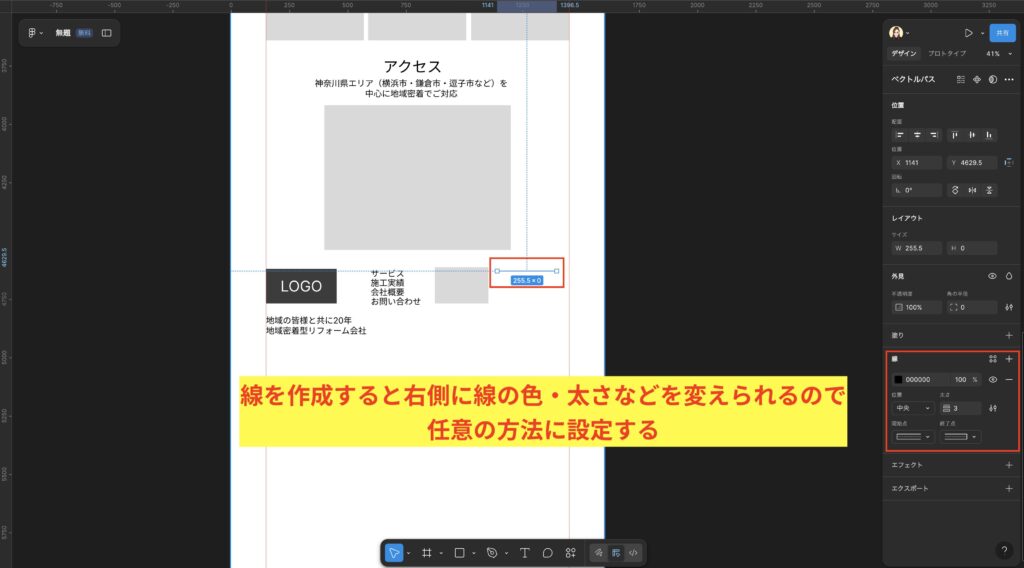This screenshot has width=1024, height=568.
Task: Add a new effect with エフェクト plus
Action: pos(1008,465)
